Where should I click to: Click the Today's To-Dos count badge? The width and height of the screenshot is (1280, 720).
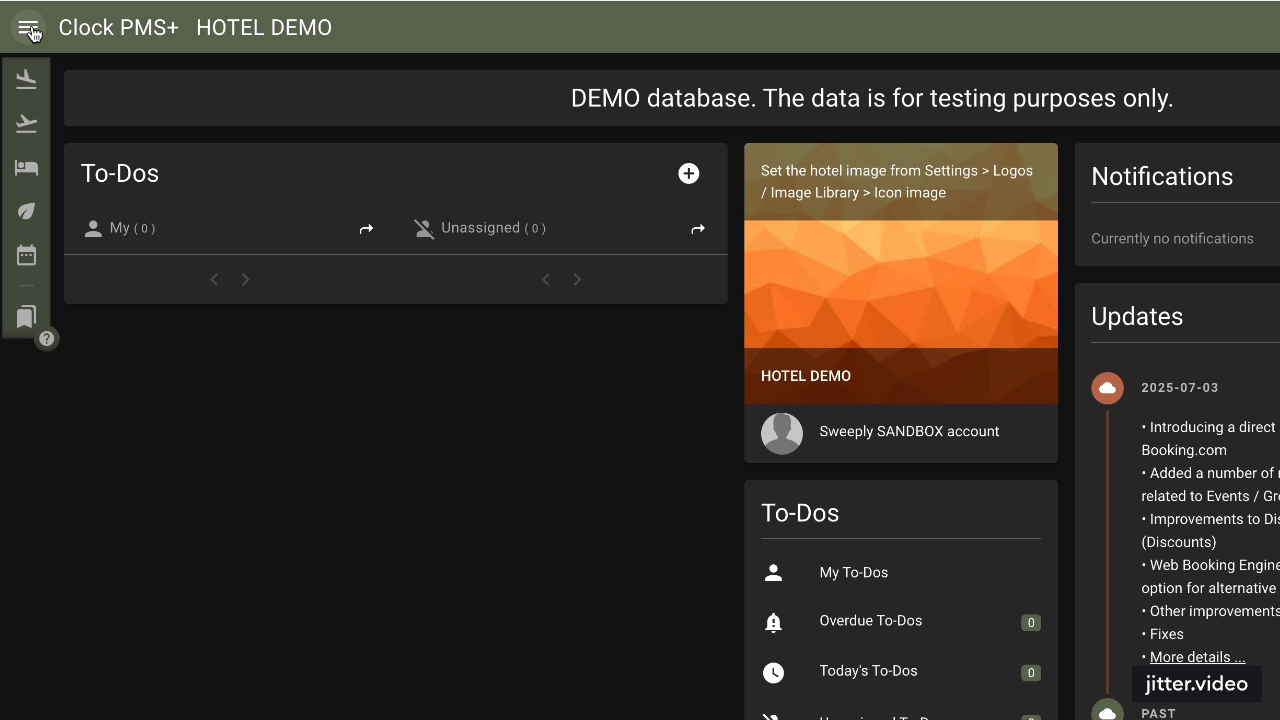1030,673
